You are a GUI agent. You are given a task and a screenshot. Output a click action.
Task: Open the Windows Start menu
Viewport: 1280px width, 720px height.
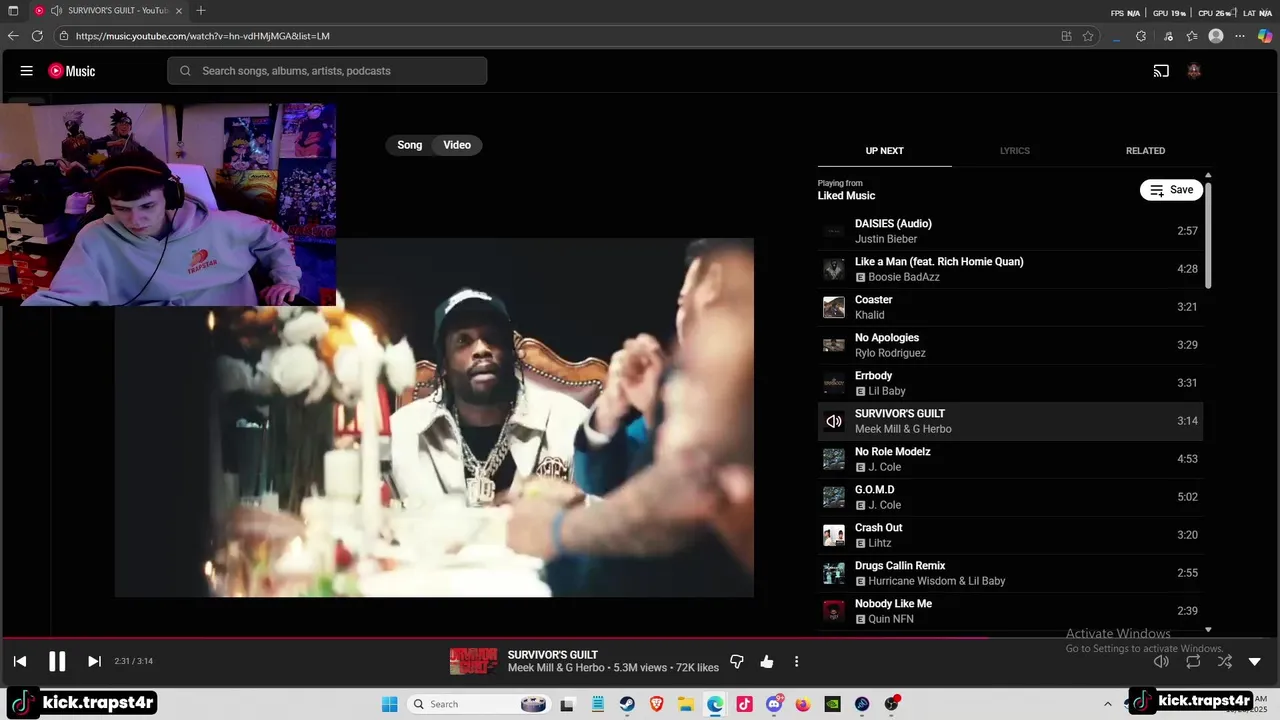(x=389, y=704)
